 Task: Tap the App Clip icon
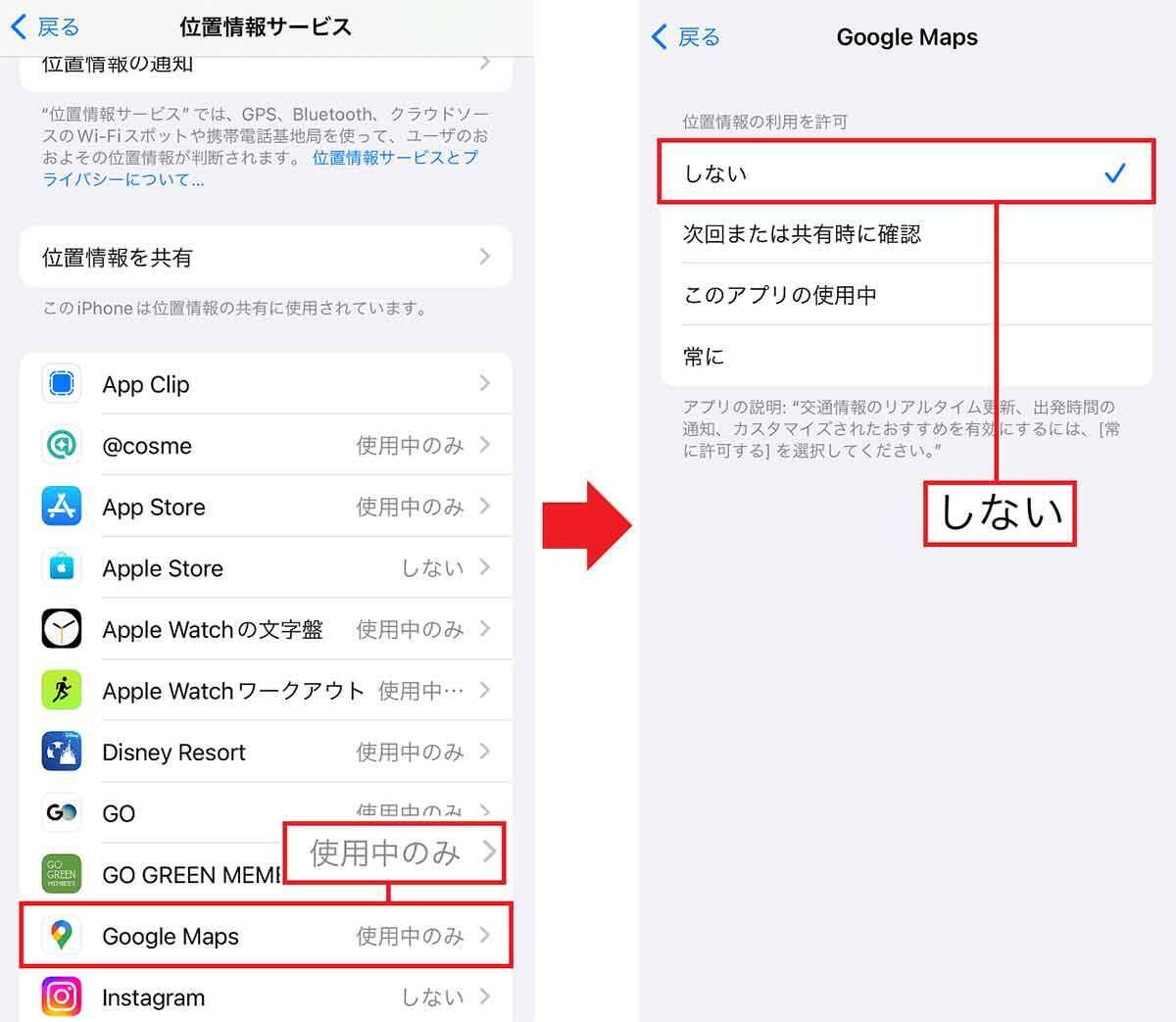click(x=62, y=383)
